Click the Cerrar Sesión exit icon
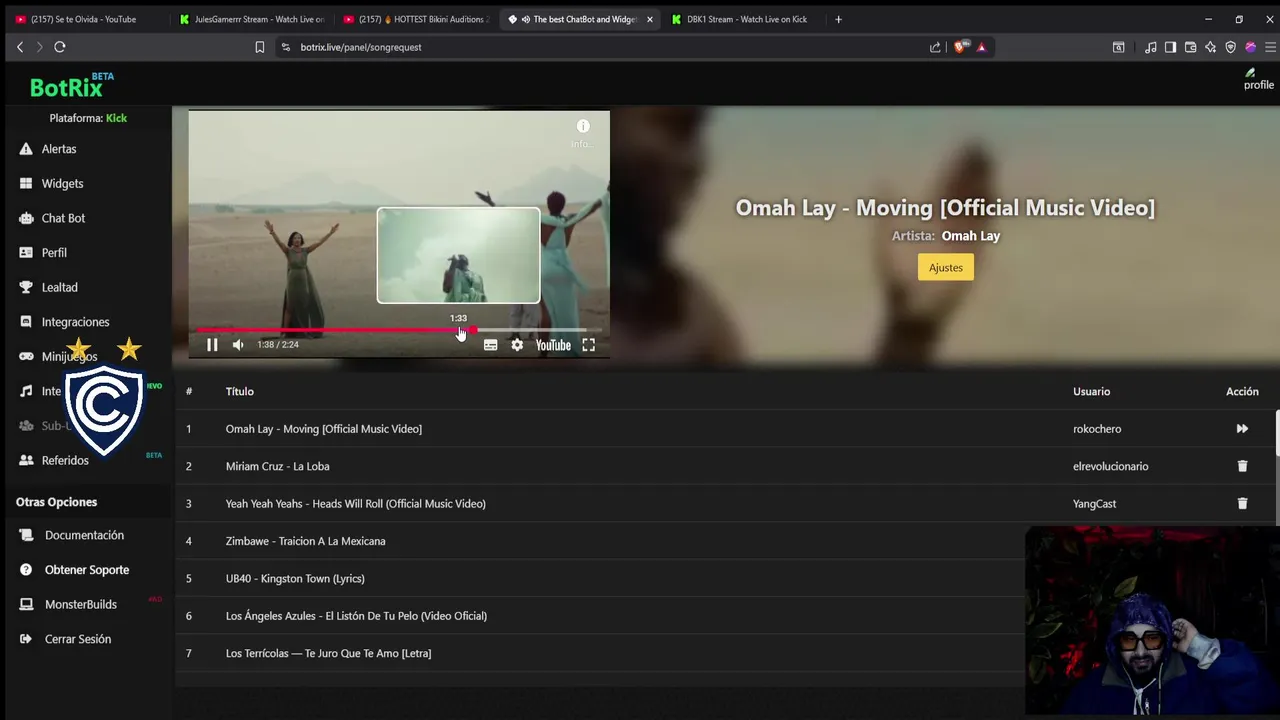This screenshot has height=720, width=1280. point(26,639)
